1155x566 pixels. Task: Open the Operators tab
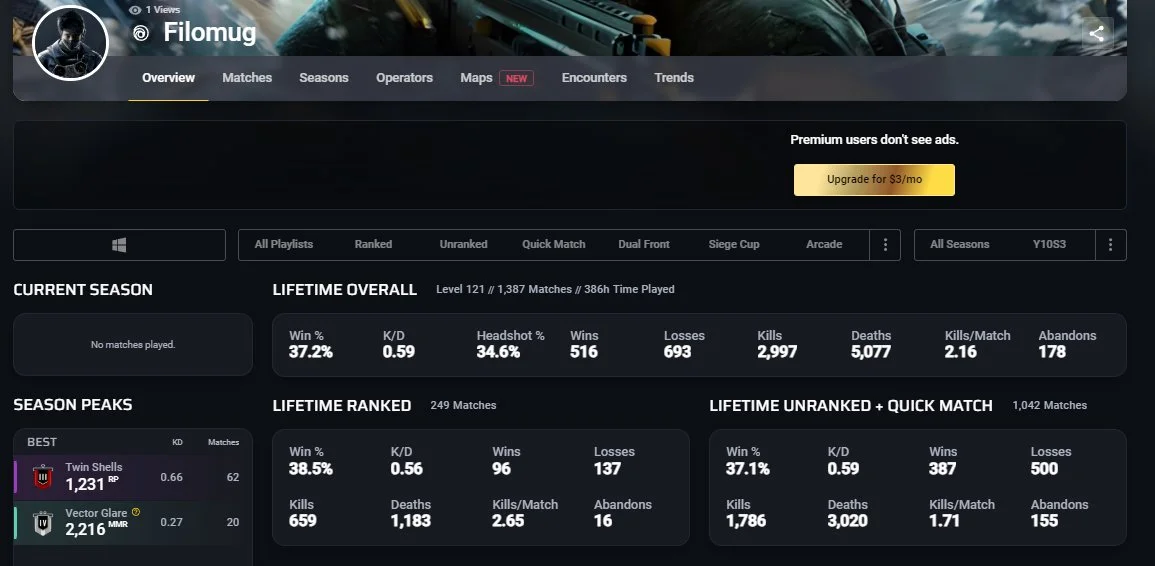[x=404, y=78]
